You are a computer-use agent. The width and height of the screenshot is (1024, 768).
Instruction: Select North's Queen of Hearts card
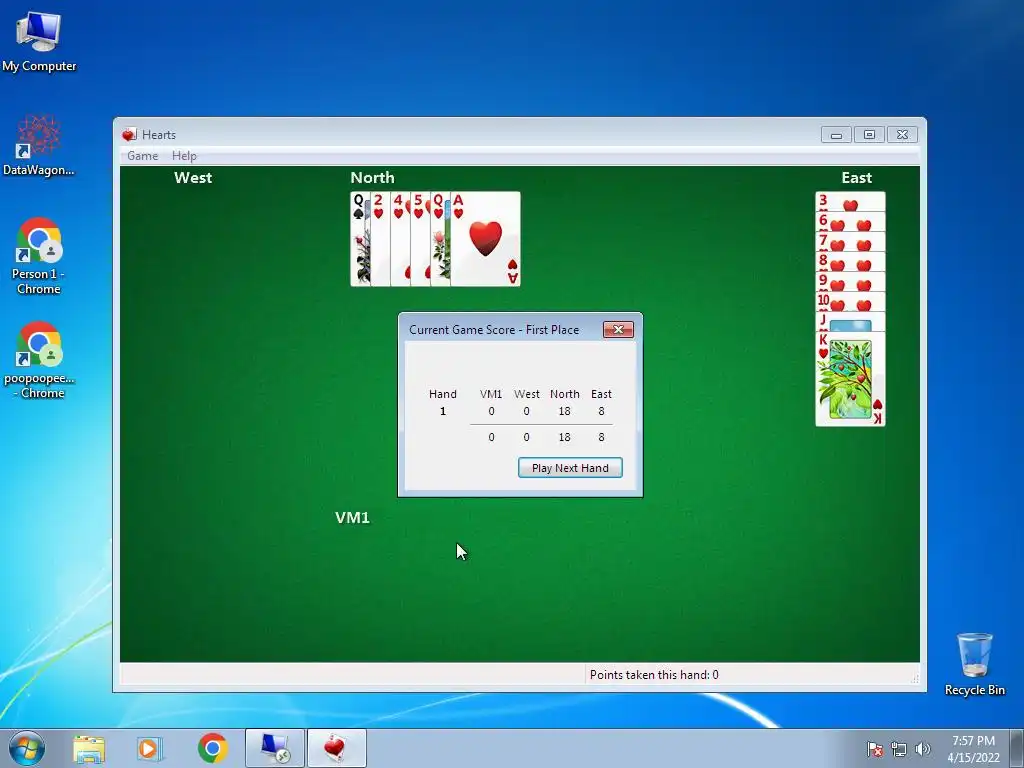click(x=440, y=239)
